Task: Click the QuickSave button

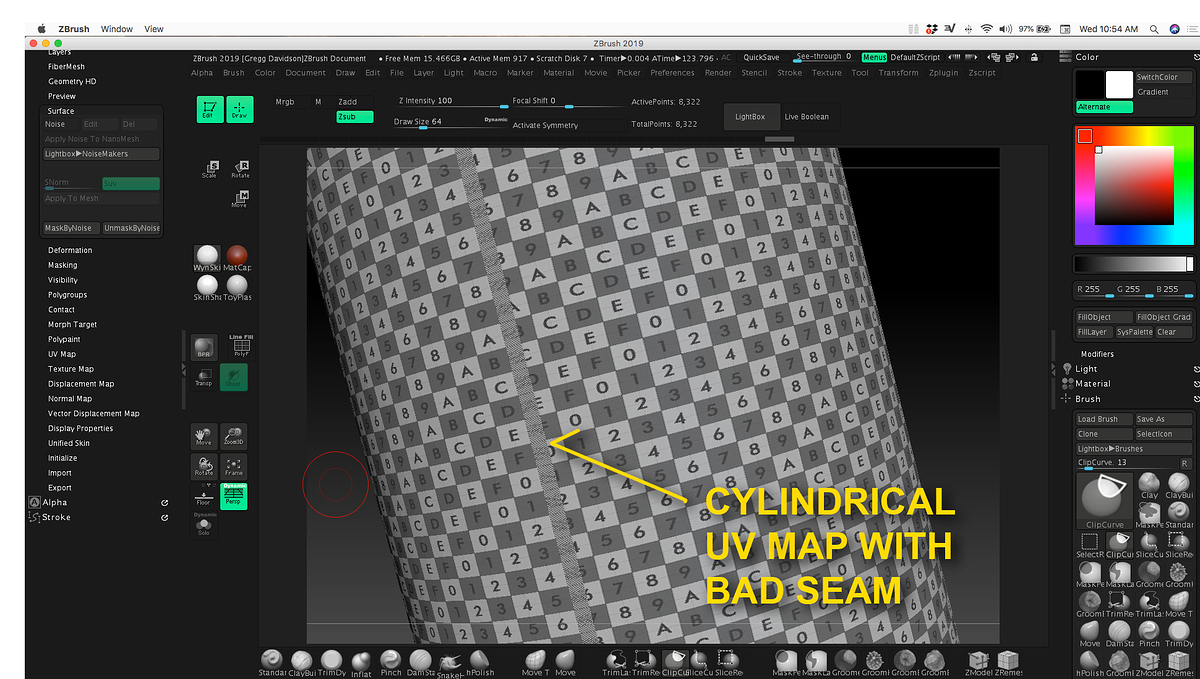Action: click(761, 57)
